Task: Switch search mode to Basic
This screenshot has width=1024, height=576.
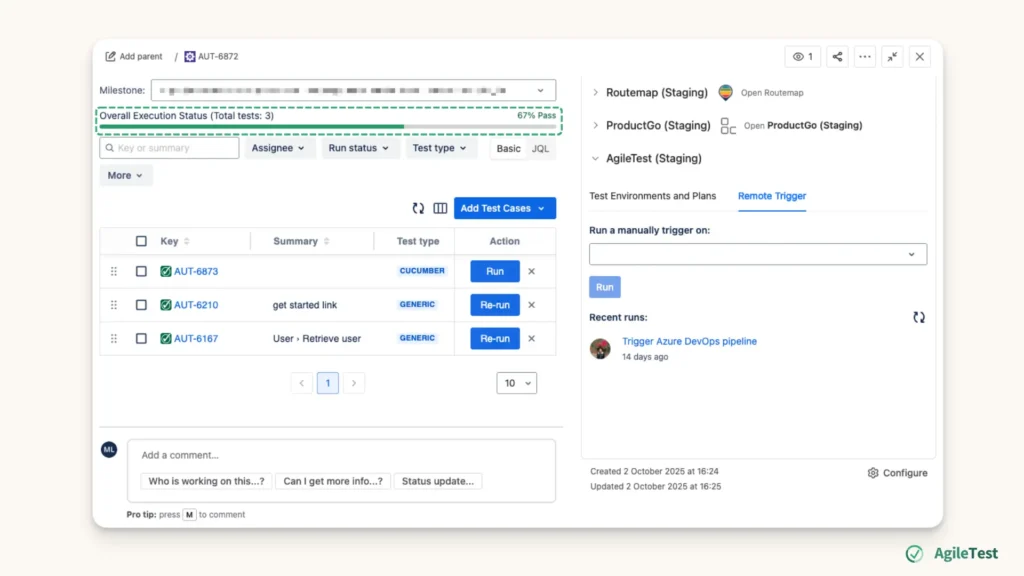Action: (x=508, y=148)
